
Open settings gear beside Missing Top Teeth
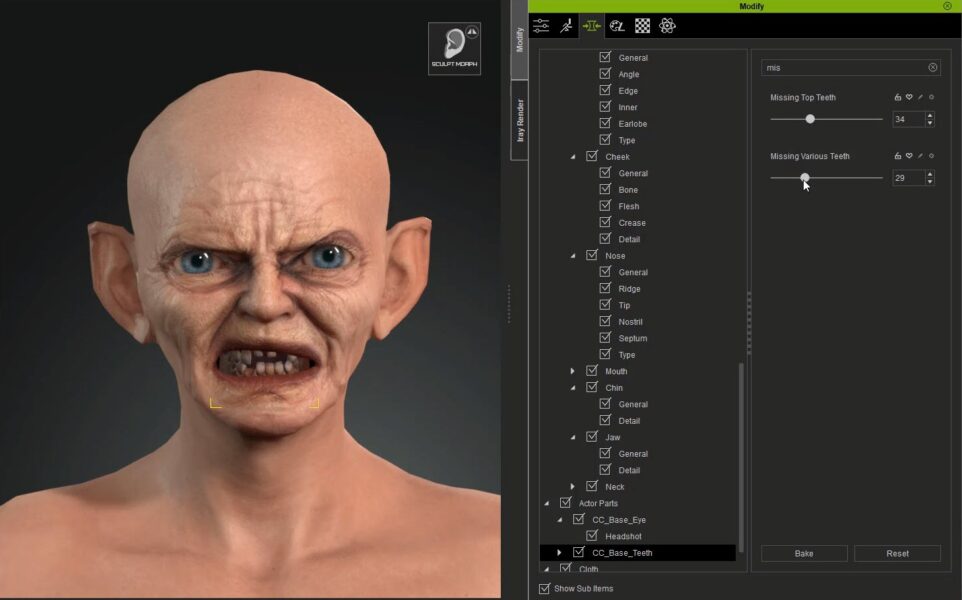pyautogui.click(x=931, y=97)
